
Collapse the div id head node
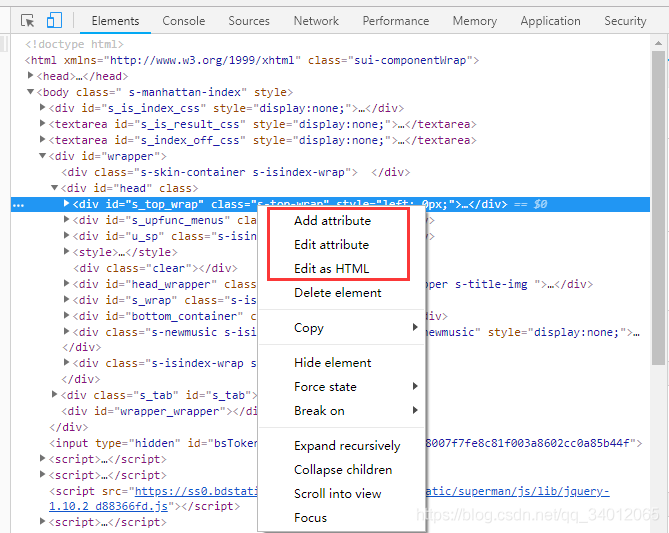coord(54,188)
